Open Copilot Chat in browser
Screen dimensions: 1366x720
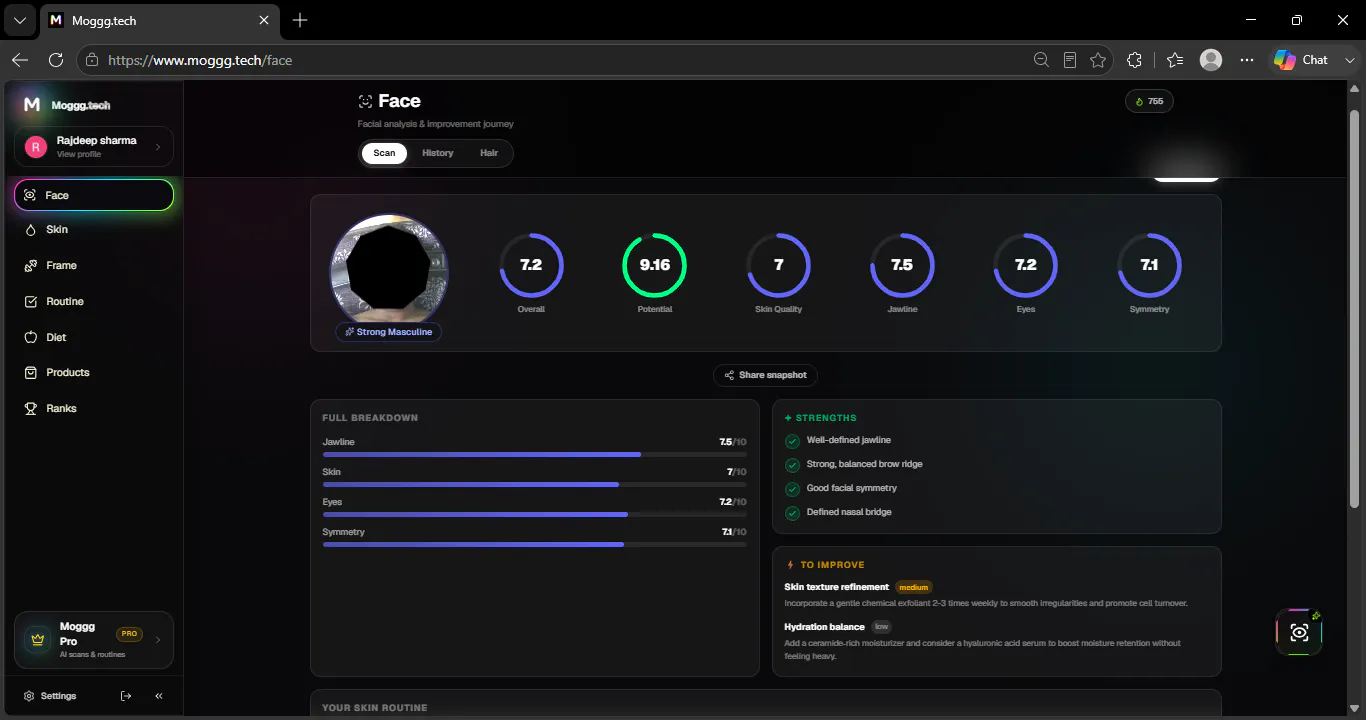(x=1301, y=60)
